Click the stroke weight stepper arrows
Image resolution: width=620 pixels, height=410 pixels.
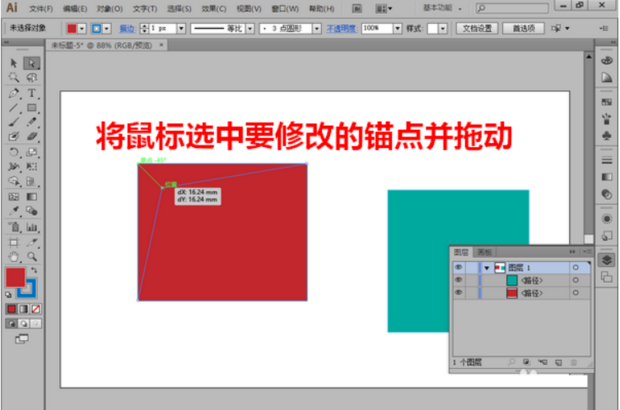click(144, 28)
